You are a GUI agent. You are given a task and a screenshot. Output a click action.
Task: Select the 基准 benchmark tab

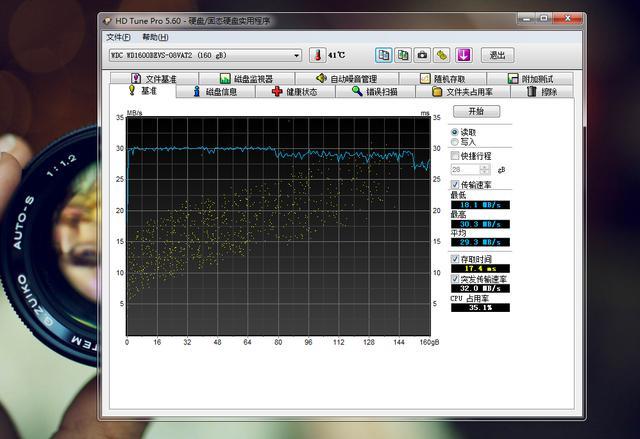point(143,91)
